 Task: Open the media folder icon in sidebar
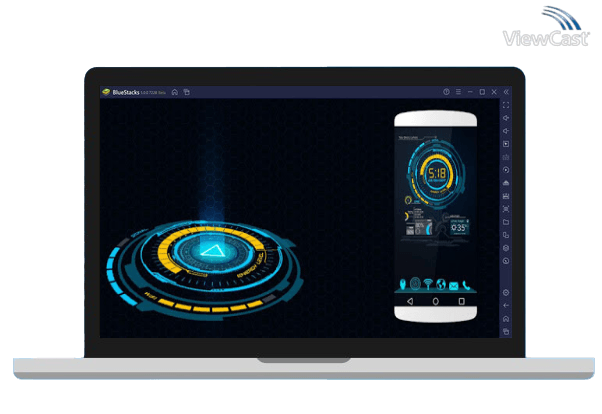506,222
